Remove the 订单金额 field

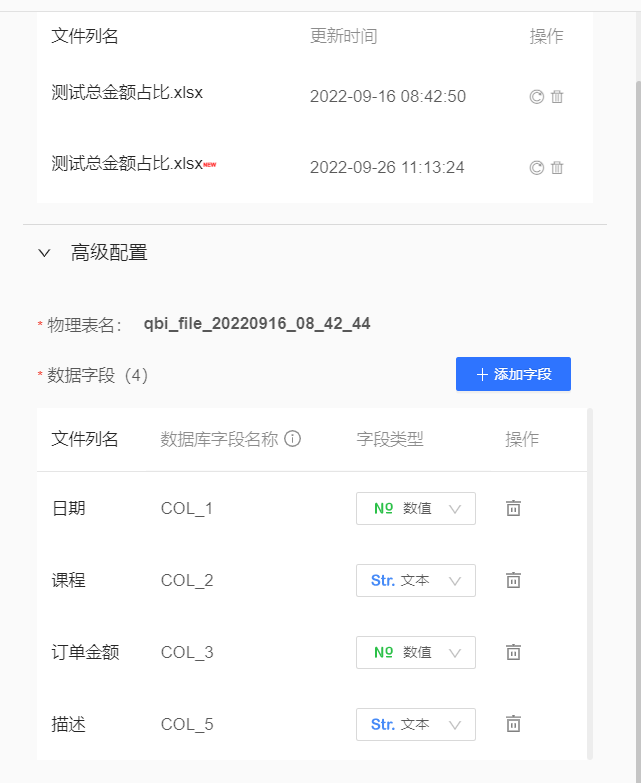(x=513, y=652)
